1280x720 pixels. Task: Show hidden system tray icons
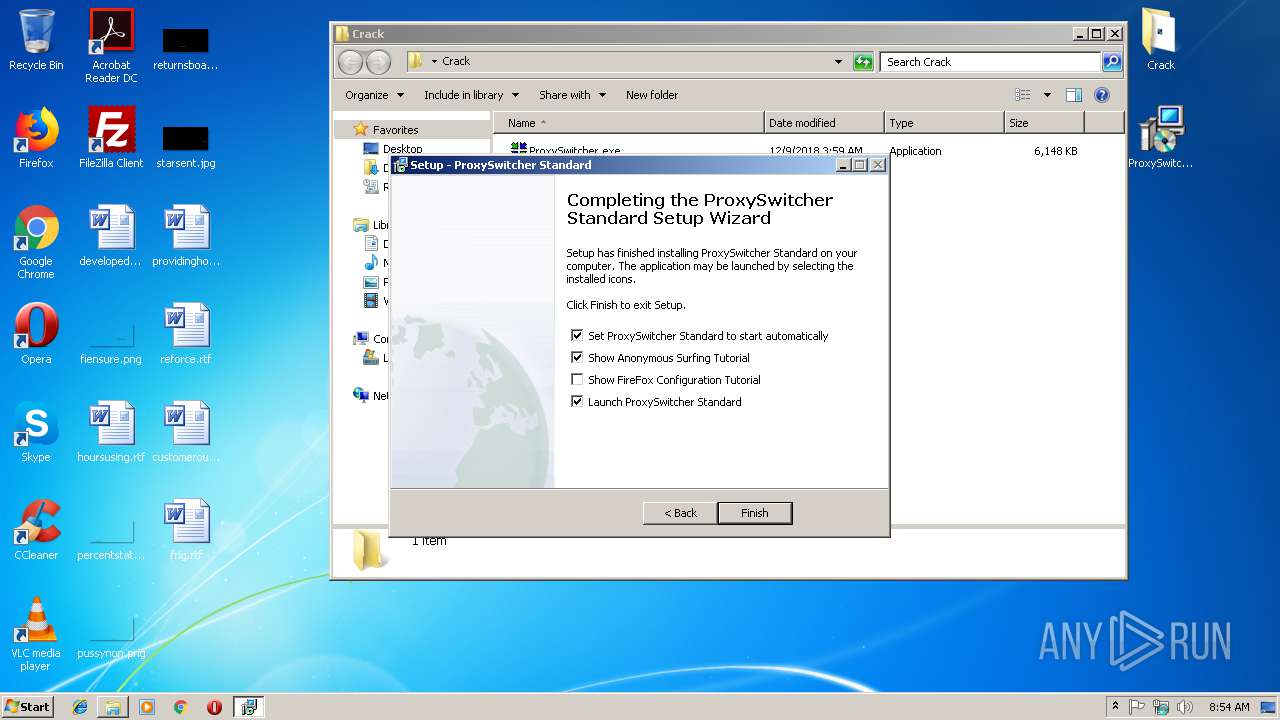1115,707
